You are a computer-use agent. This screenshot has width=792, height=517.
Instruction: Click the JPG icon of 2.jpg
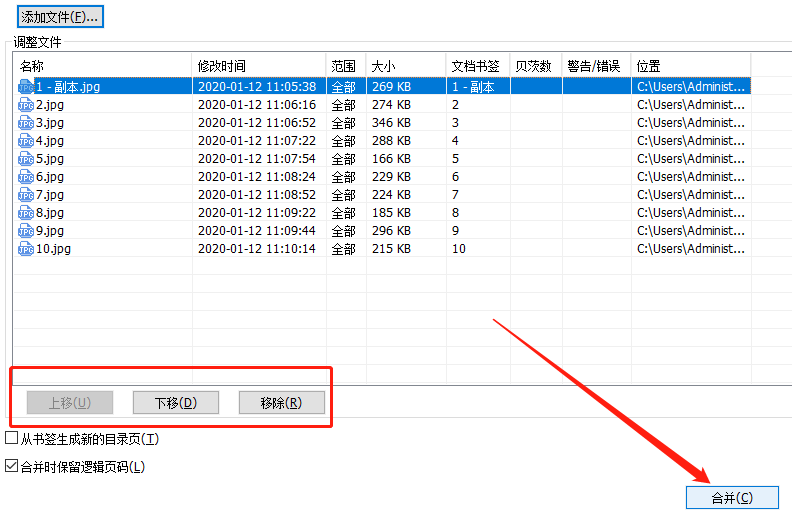26,105
